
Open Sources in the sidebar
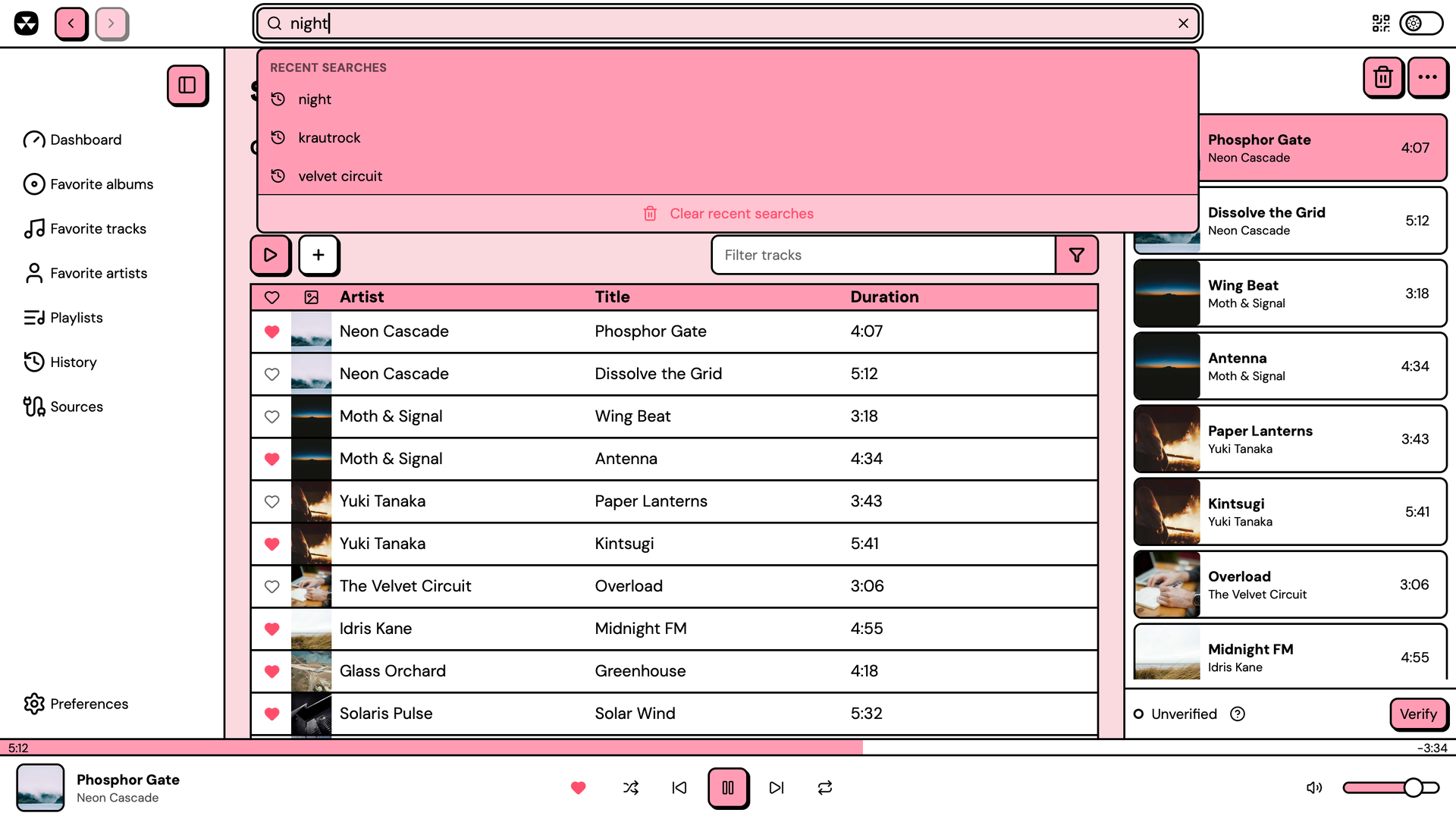point(64,406)
